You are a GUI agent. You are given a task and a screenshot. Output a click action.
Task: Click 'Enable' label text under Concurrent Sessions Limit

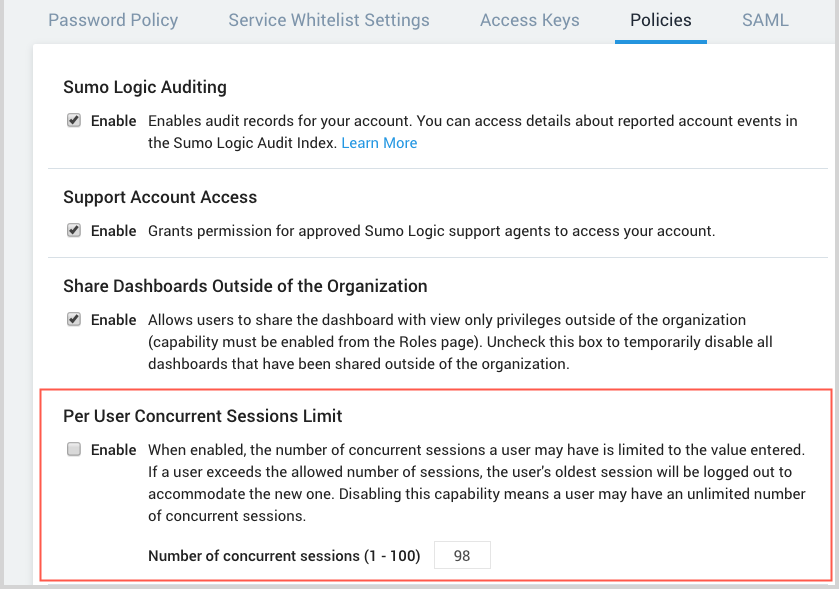tap(113, 450)
